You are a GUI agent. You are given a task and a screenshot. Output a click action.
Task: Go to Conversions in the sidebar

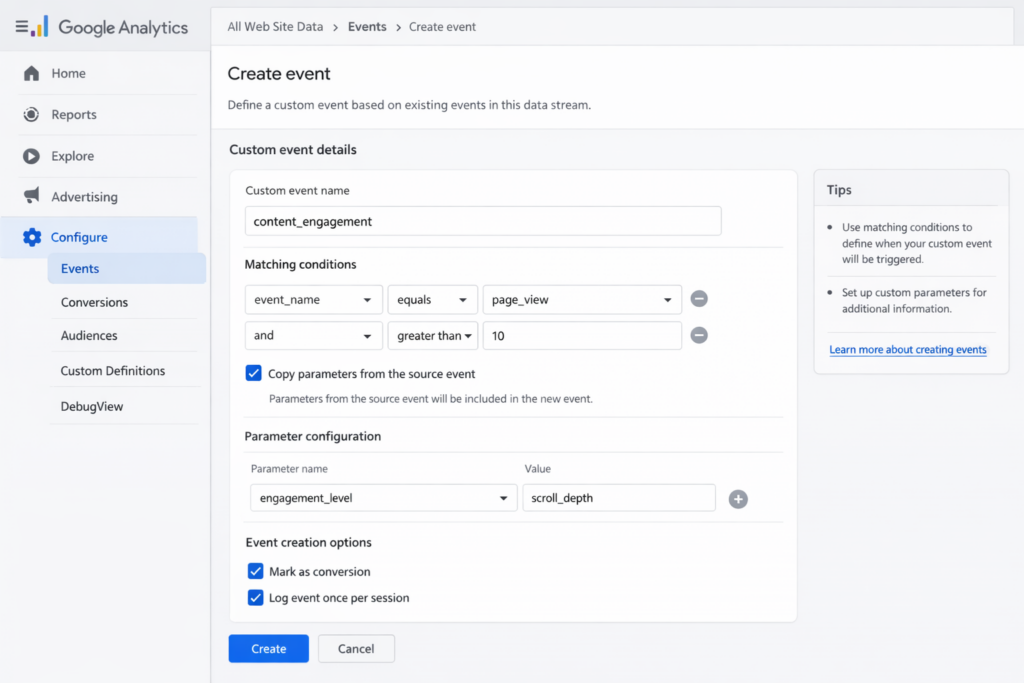pos(94,302)
